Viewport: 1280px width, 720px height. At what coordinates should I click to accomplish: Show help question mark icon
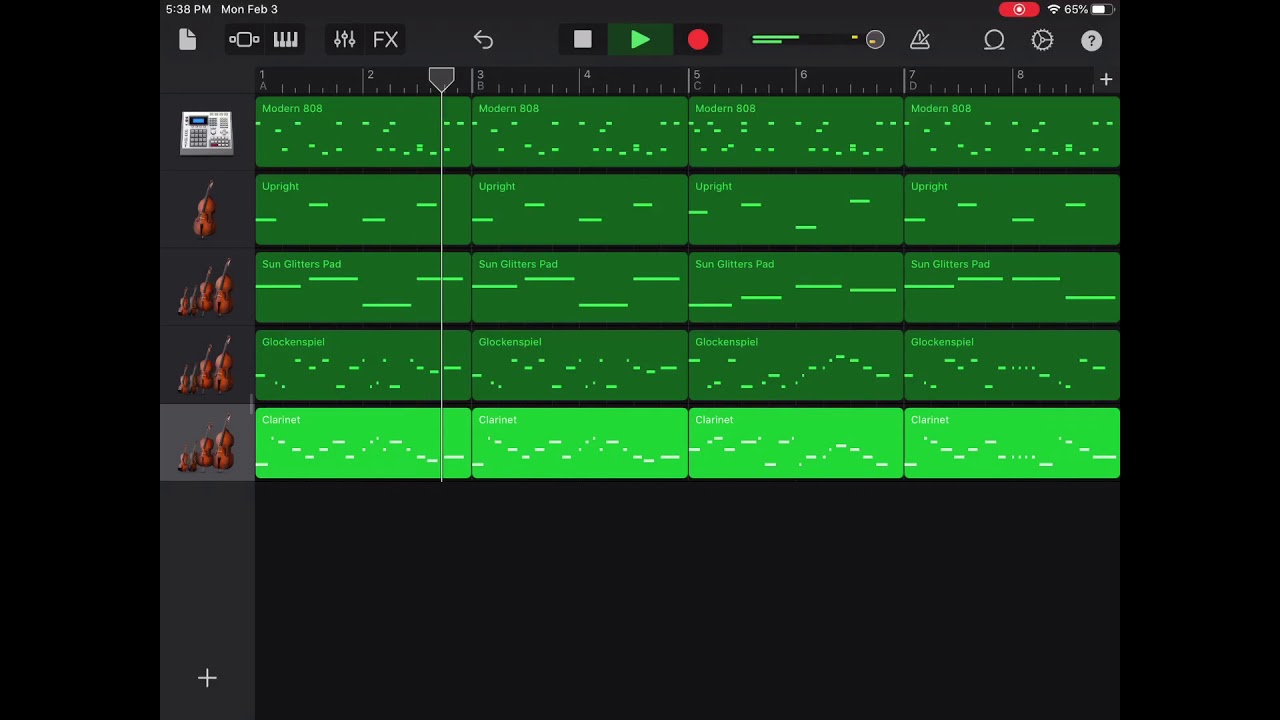[1091, 40]
